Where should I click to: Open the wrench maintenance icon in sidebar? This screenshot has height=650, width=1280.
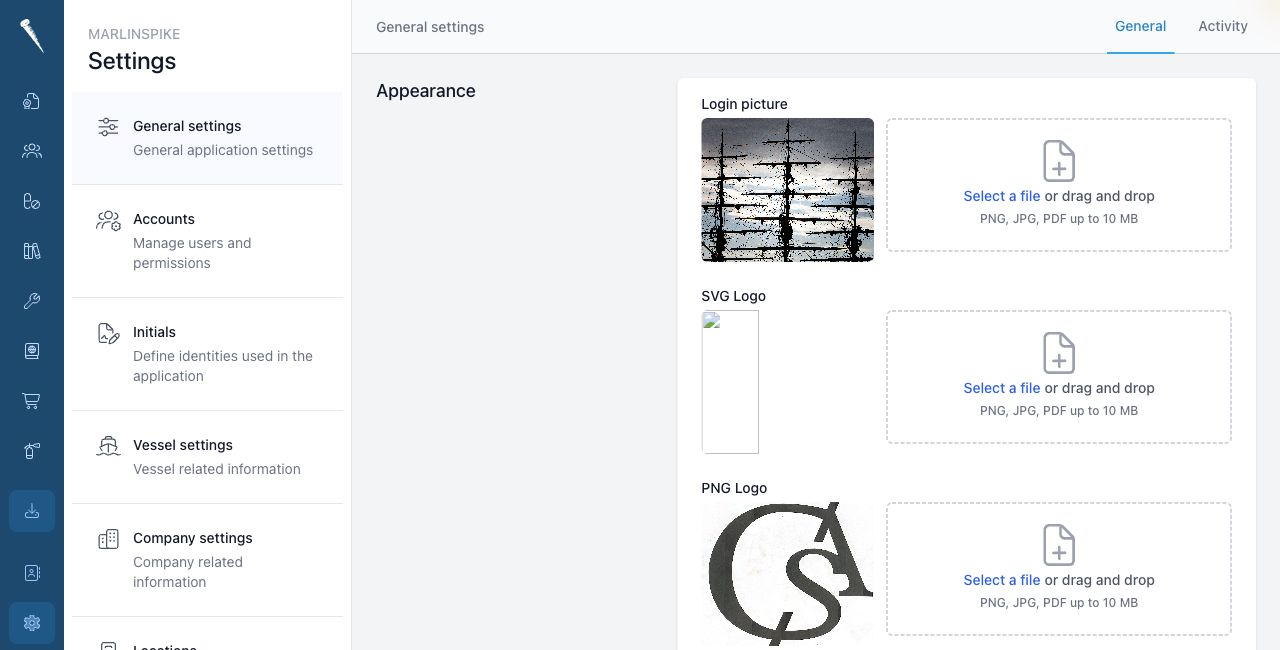coord(32,301)
